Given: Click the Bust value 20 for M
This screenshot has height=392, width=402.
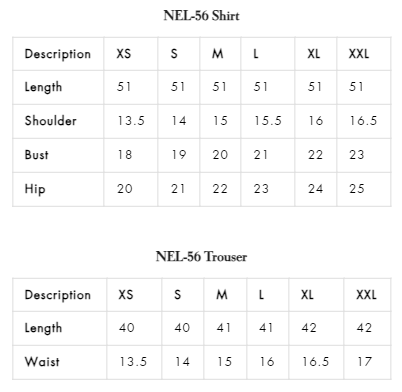Looking at the screenshot, I should pos(220,155).
